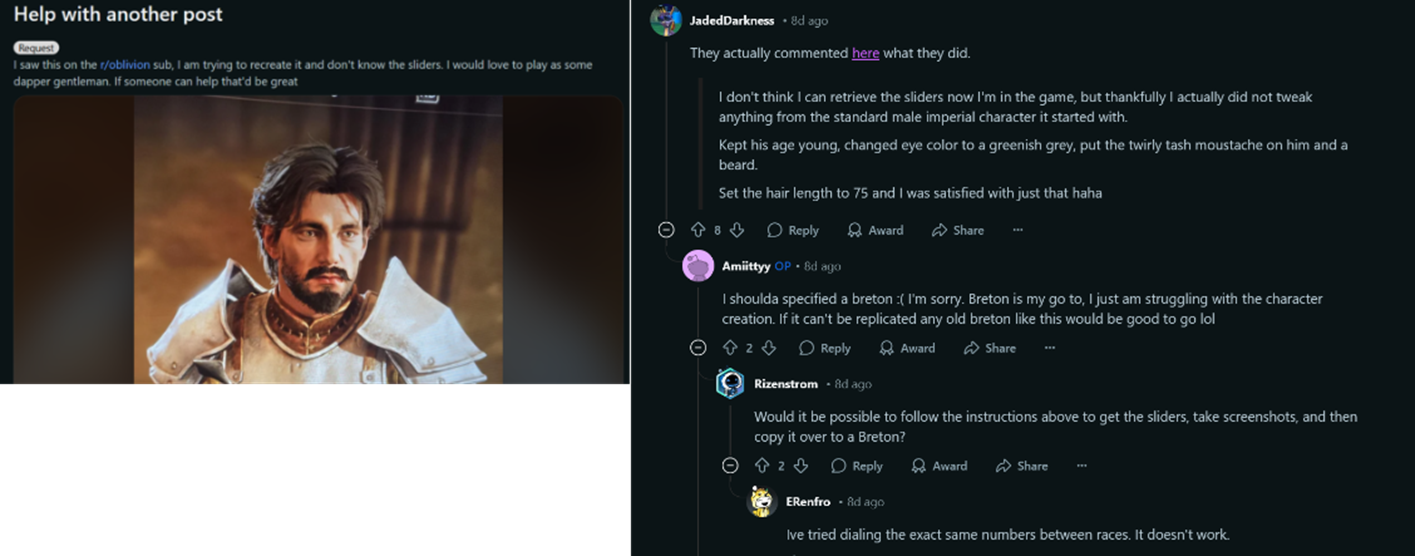This screenshot has width=1415, height=556.
Task: Upvote Amiittyy's Breton comment
Action: (729, 348)
